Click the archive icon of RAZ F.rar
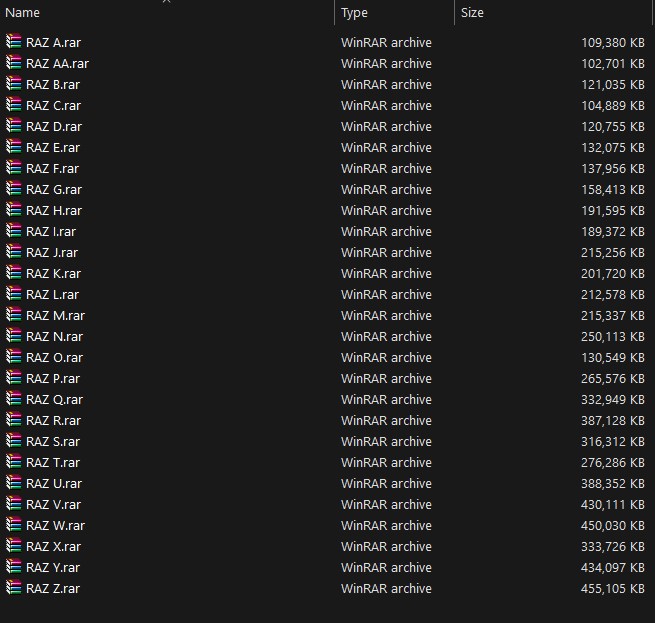655x623 pixels. tap(13, 168)
